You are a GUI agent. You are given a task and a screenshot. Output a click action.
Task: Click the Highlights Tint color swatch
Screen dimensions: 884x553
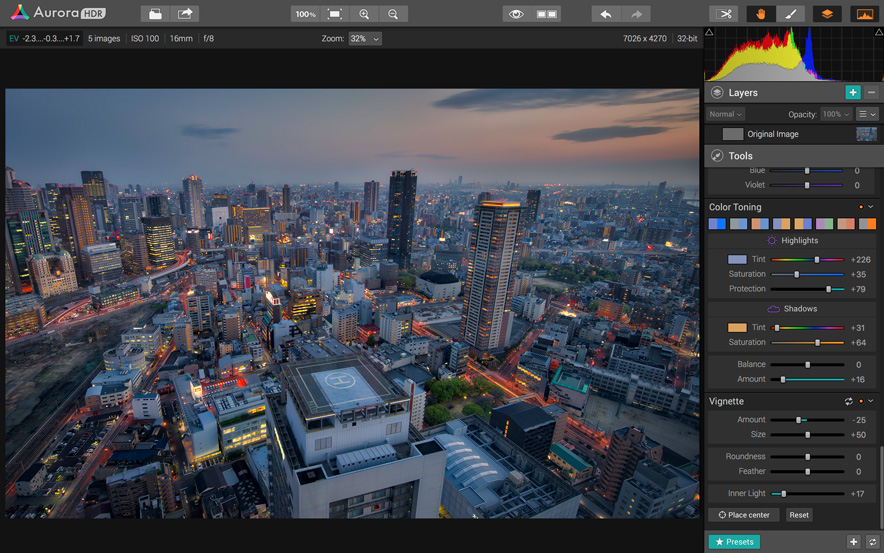coord(737,259)
